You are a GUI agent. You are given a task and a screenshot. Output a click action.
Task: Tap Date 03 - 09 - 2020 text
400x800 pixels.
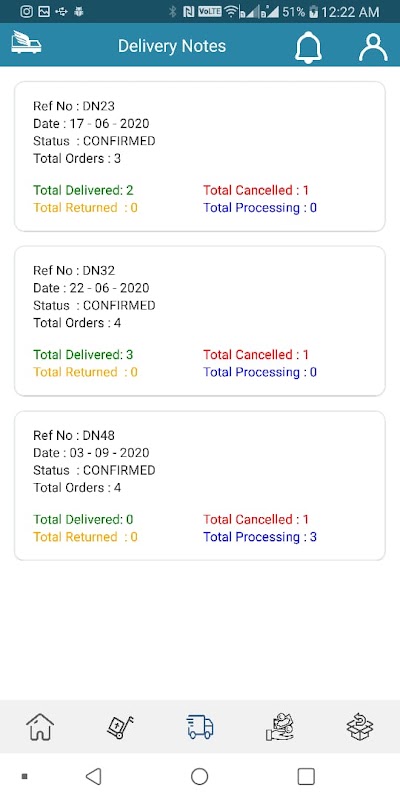pos(91,453)
